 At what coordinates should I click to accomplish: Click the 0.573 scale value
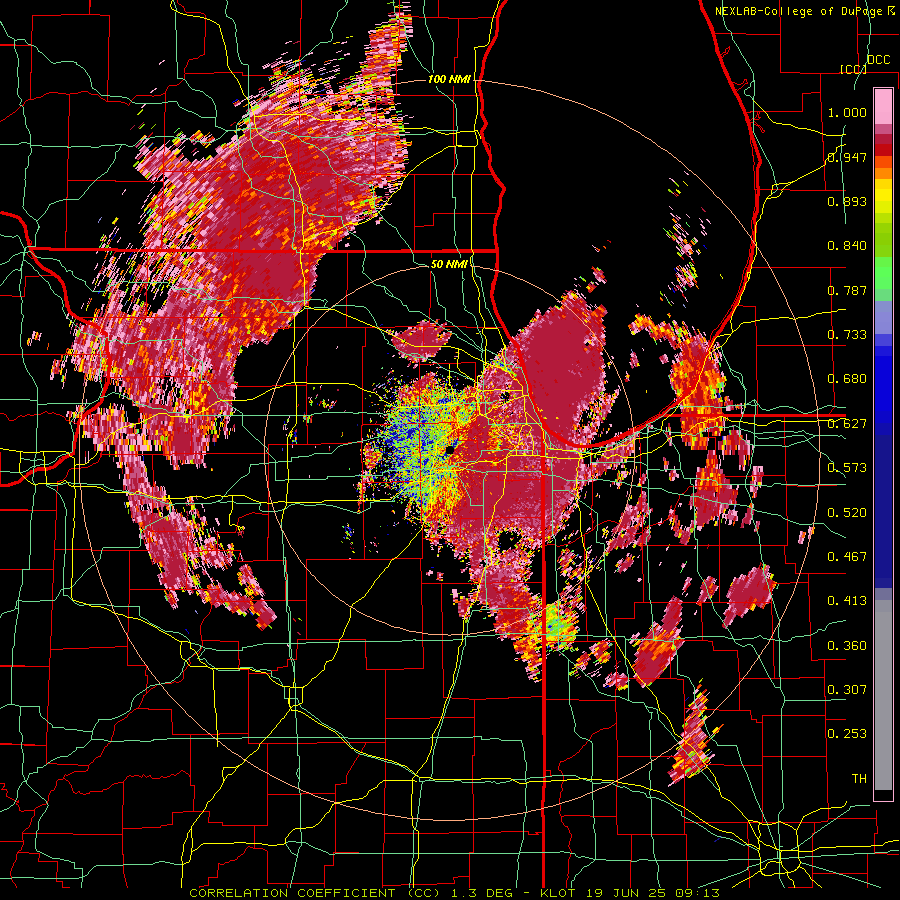pyautogui.click(x=847, y=468)
